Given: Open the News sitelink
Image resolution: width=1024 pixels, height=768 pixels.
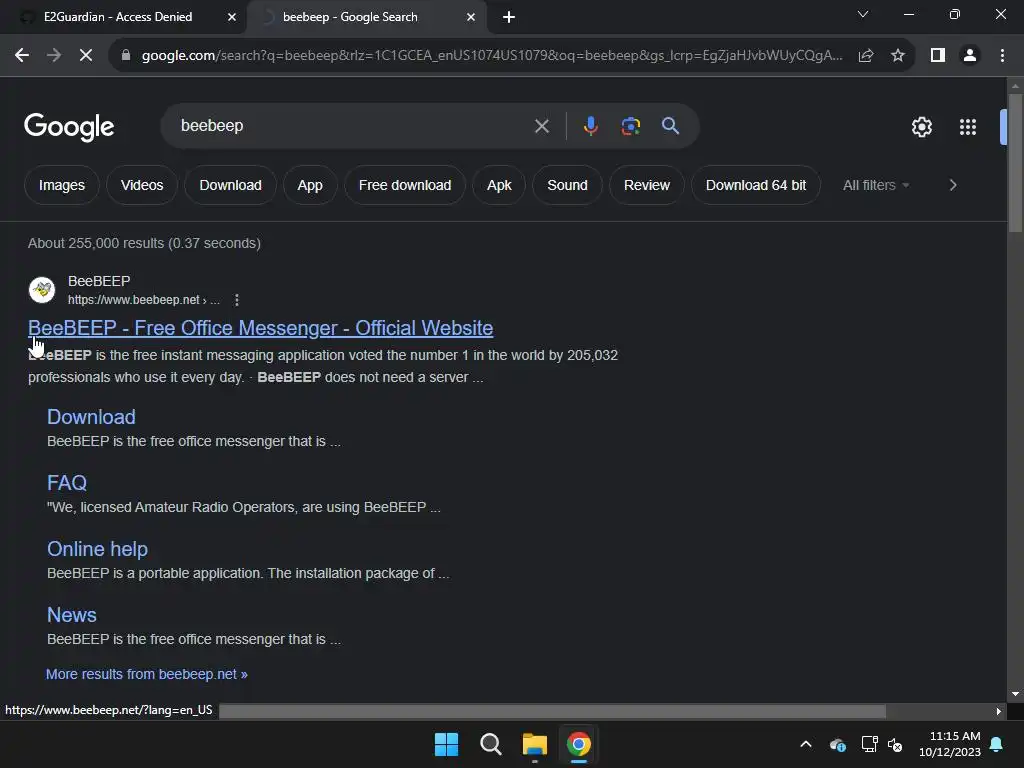Looking at the screenshot, I should tap(72, 615).
